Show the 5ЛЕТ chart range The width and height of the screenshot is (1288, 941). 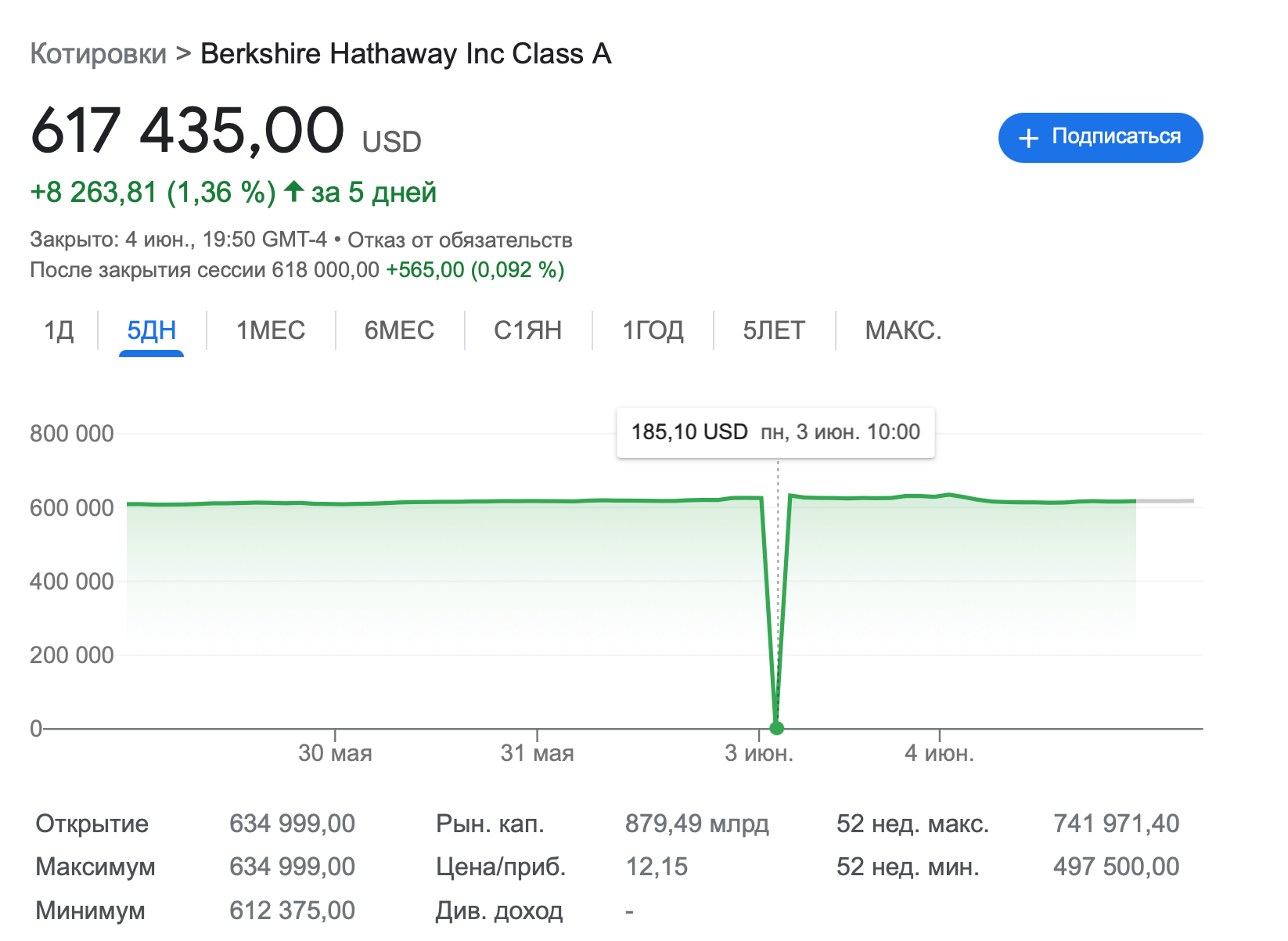(774, 330)
